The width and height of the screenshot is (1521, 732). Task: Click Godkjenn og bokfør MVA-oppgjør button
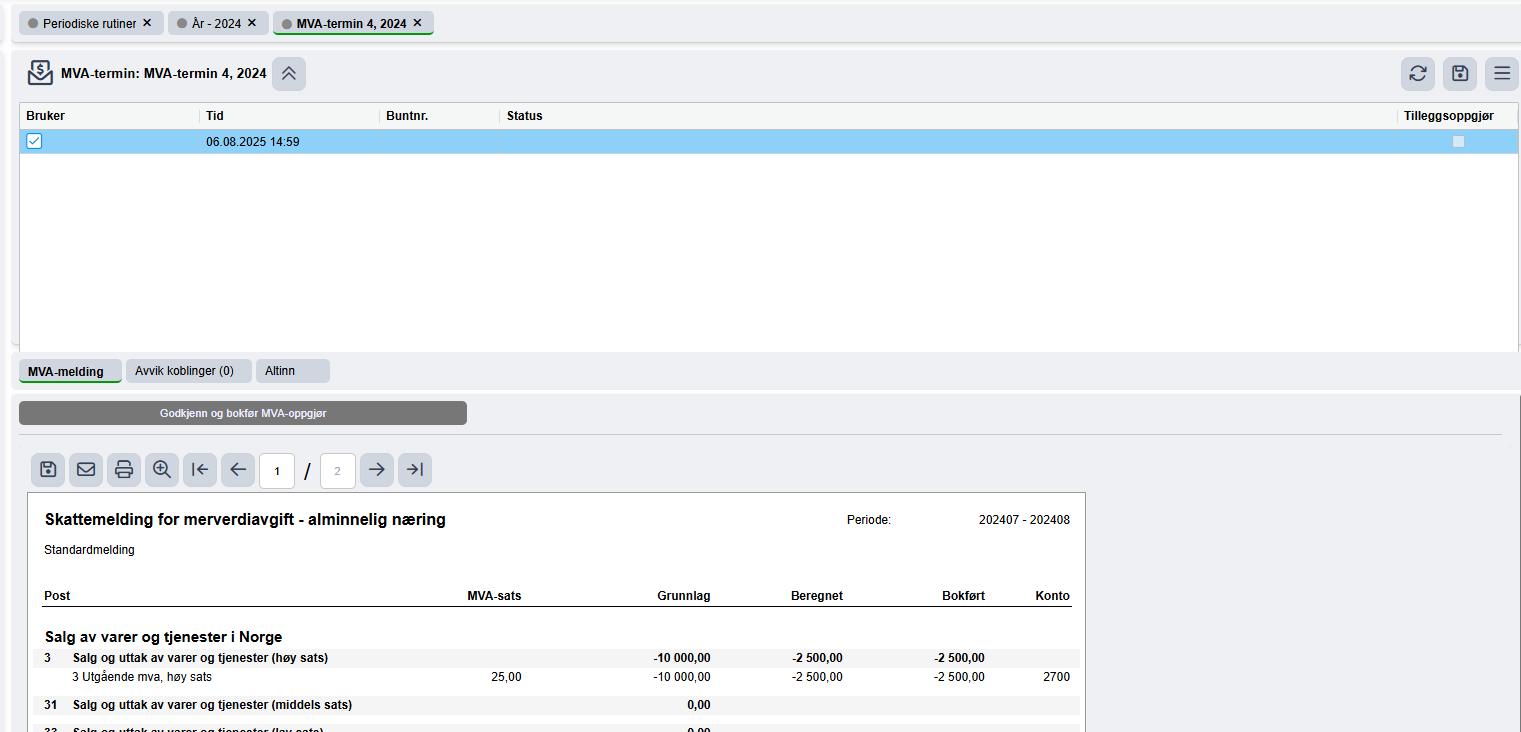point(243,413)
